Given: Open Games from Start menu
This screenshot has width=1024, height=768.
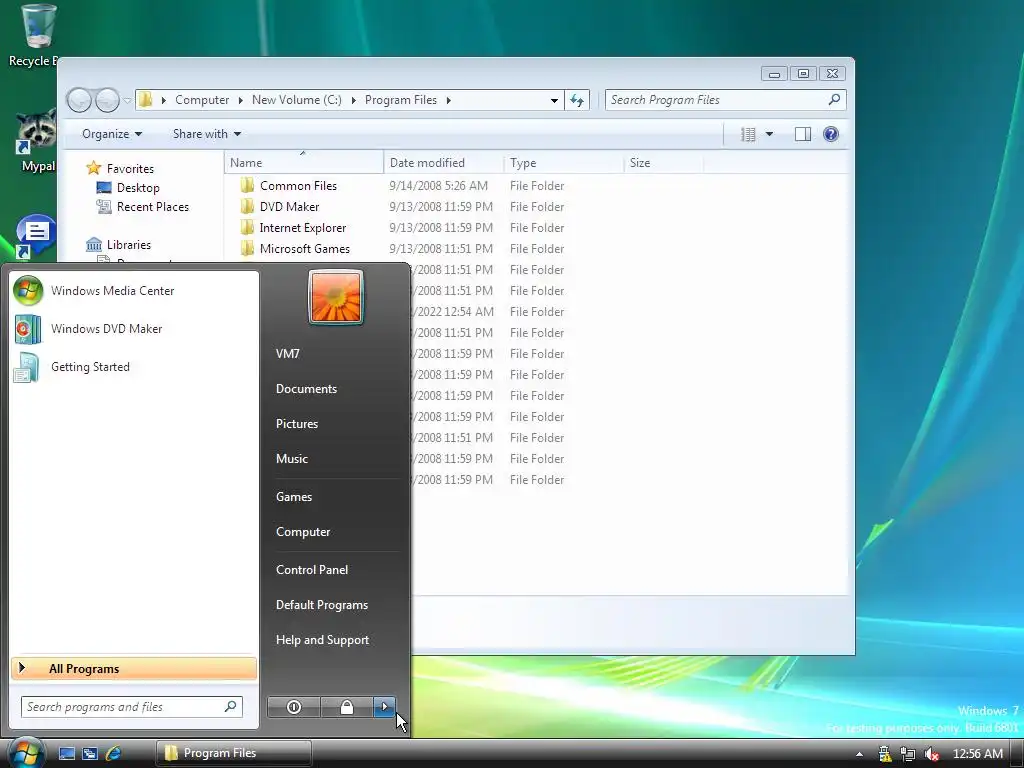Looking at the screenshot, I should point(294,496).
